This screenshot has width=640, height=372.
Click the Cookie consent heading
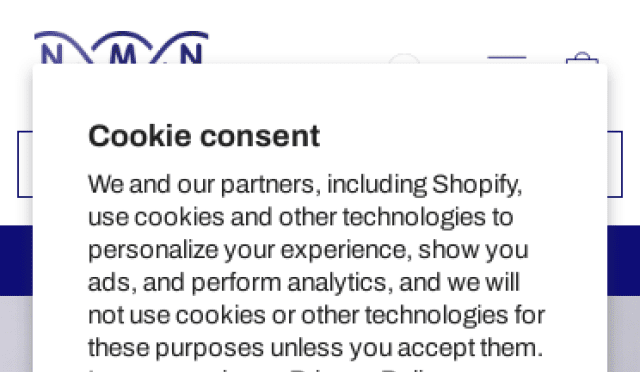[204, 136]
